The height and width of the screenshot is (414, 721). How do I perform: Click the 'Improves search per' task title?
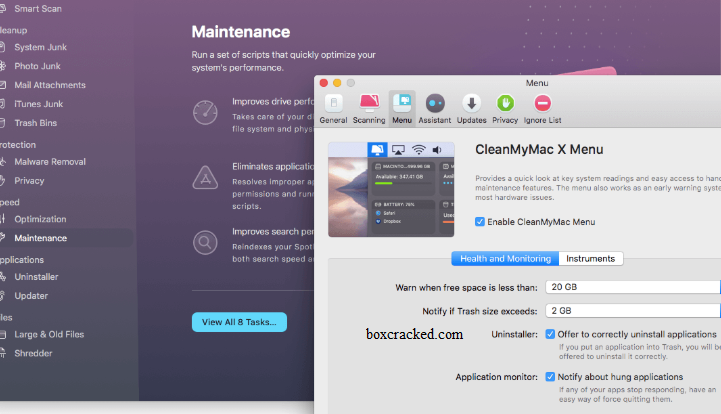point(273,231)
